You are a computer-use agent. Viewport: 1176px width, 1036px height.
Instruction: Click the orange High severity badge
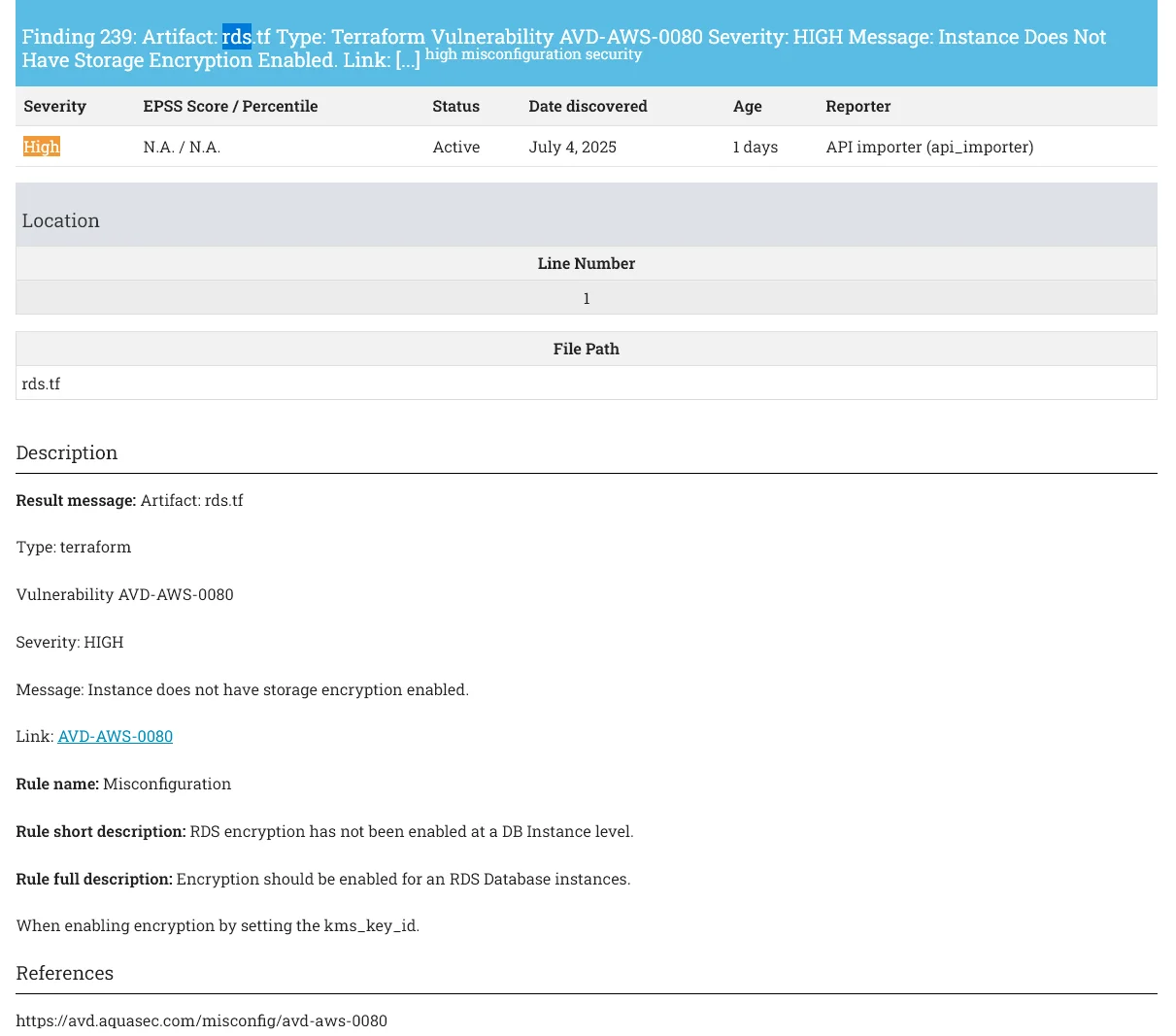(42, 147)
